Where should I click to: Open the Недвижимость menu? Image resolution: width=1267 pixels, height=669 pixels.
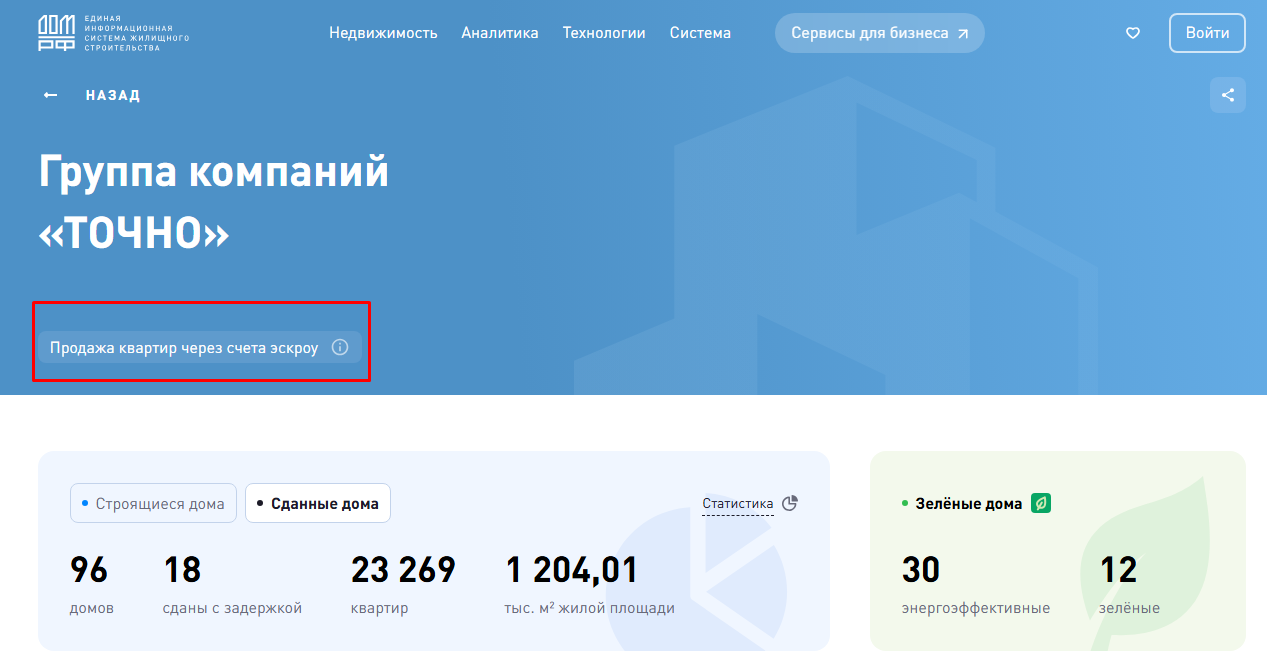point(383,33)
